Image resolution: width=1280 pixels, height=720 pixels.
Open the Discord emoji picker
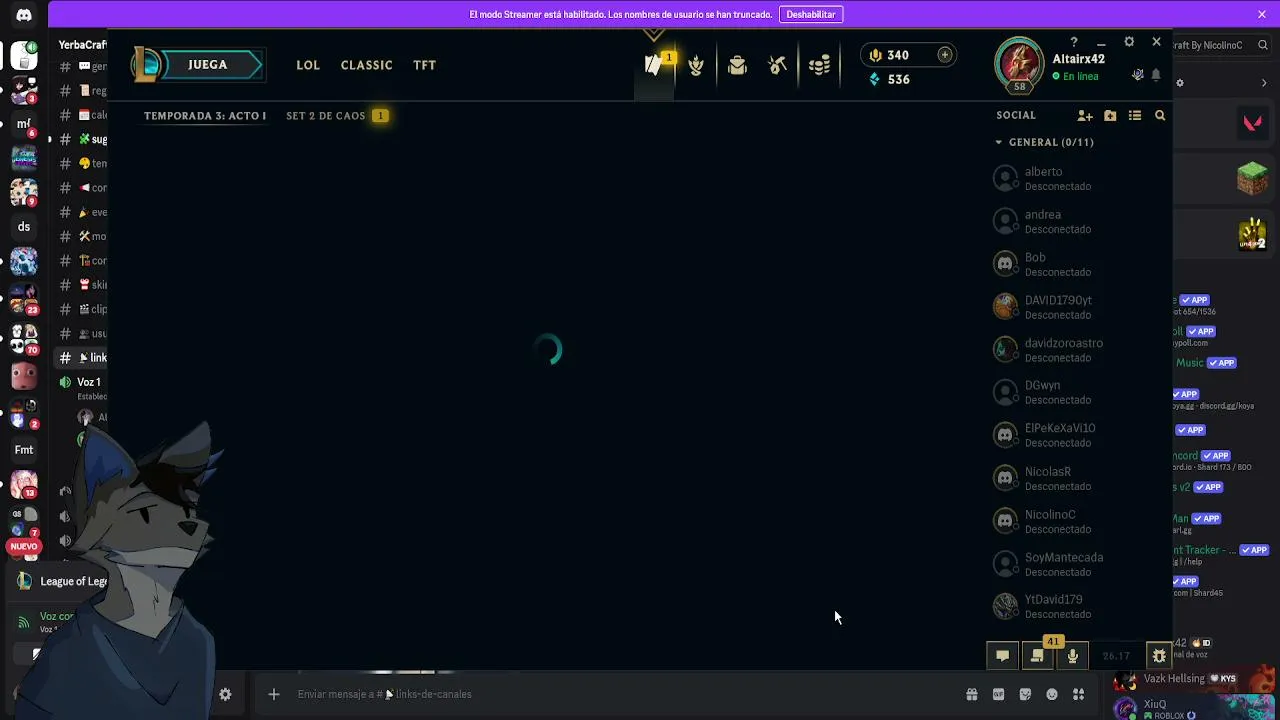tap(1052, 694)
